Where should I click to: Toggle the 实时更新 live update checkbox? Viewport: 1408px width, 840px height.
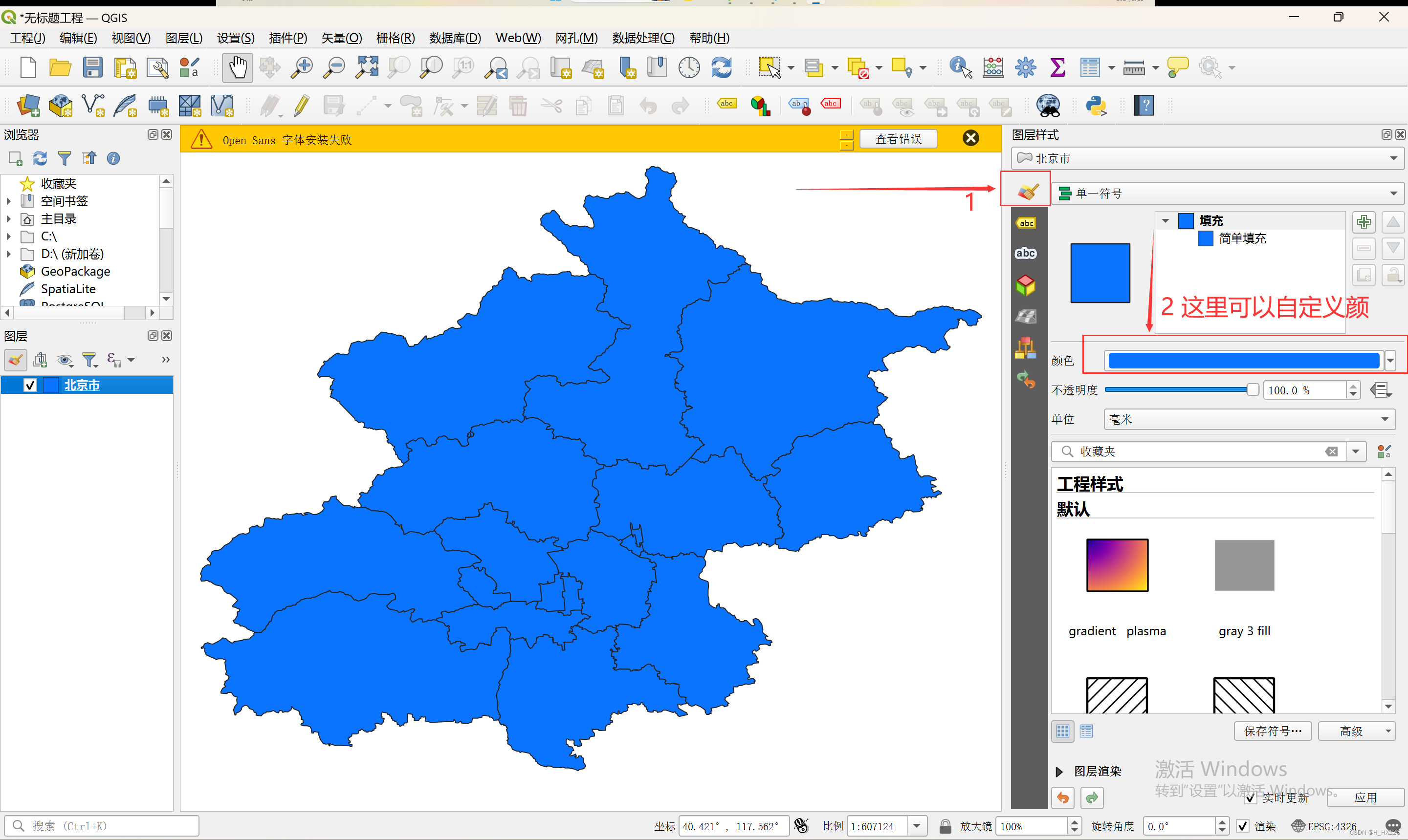click(x=1251, y=797)
